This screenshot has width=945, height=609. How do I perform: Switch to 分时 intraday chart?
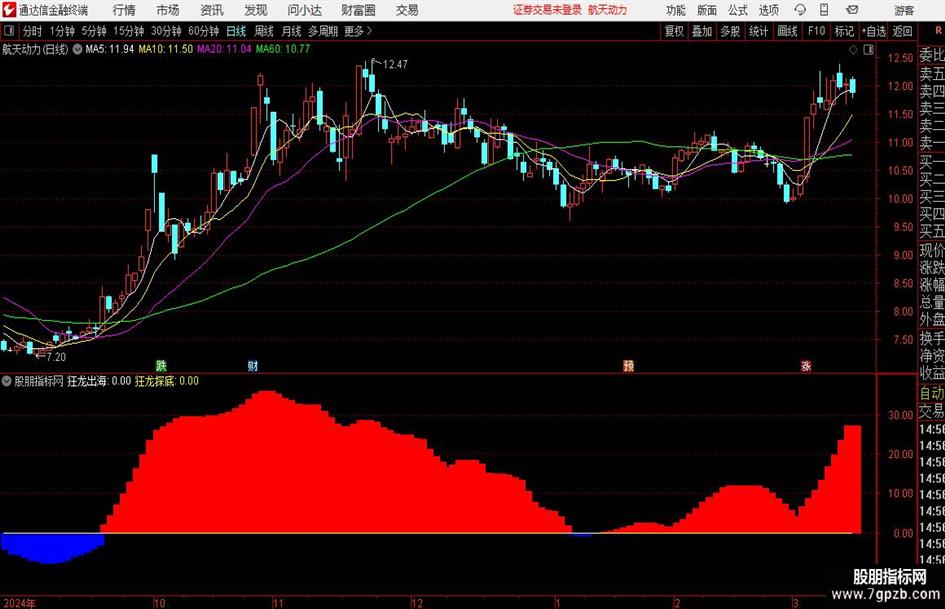(x=33, y=31)
